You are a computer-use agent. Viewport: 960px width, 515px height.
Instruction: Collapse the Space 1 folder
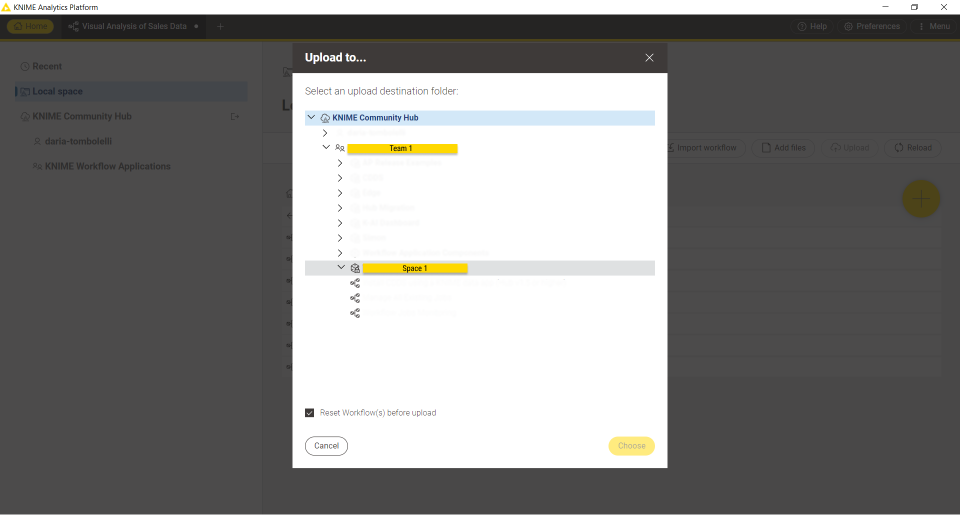341,268
